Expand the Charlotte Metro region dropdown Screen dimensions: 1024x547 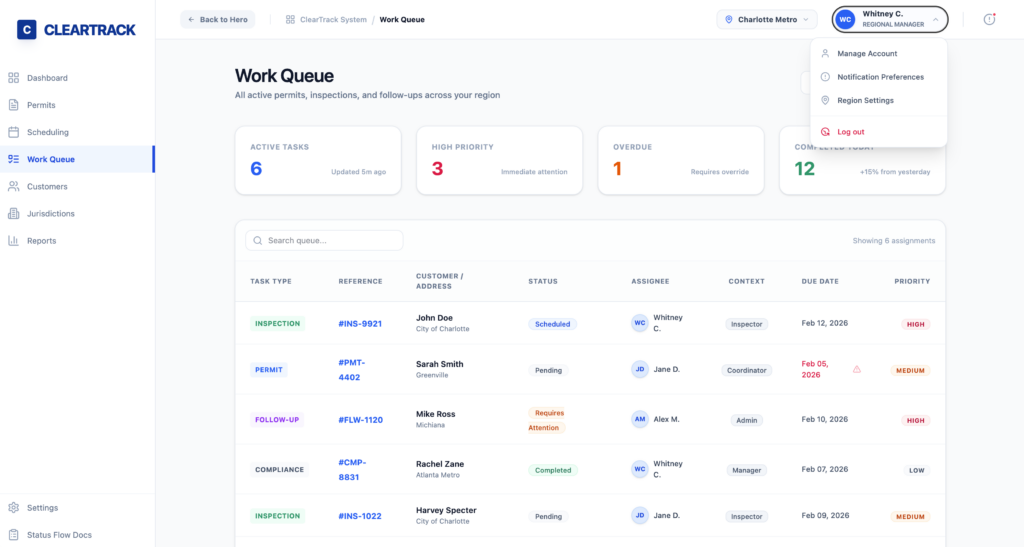tap(767, 19)
